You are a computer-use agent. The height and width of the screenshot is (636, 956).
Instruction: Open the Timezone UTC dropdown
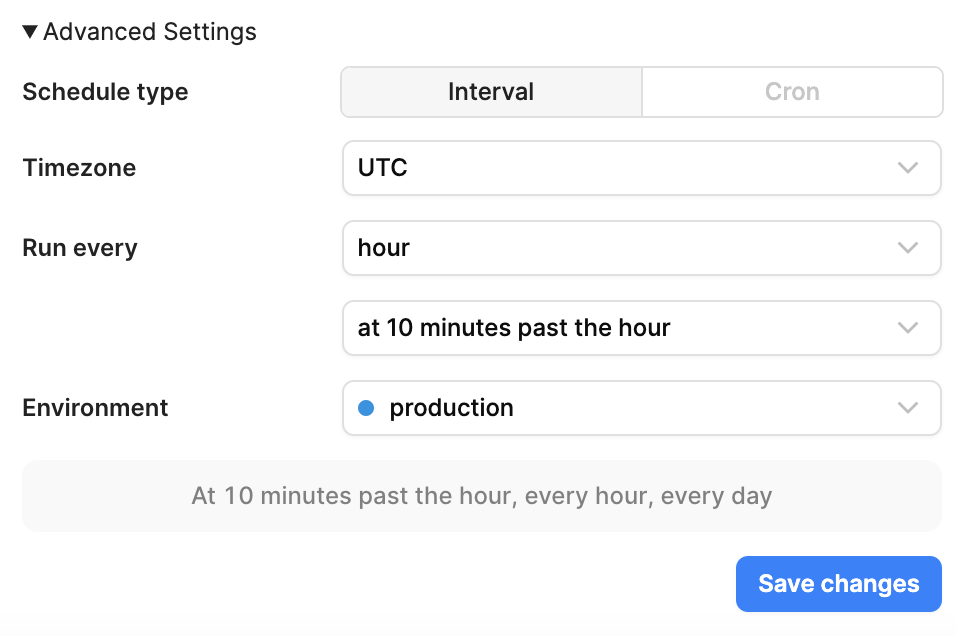641,168
